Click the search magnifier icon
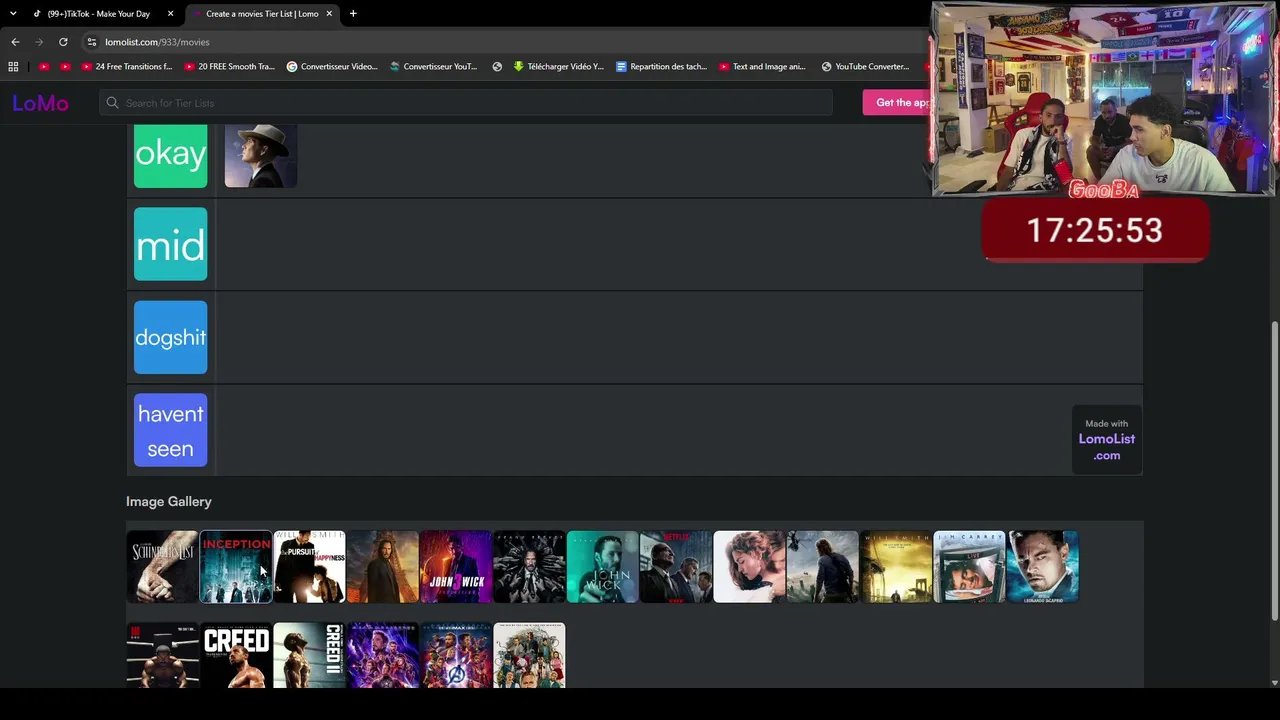 click(x=112, y=103)
